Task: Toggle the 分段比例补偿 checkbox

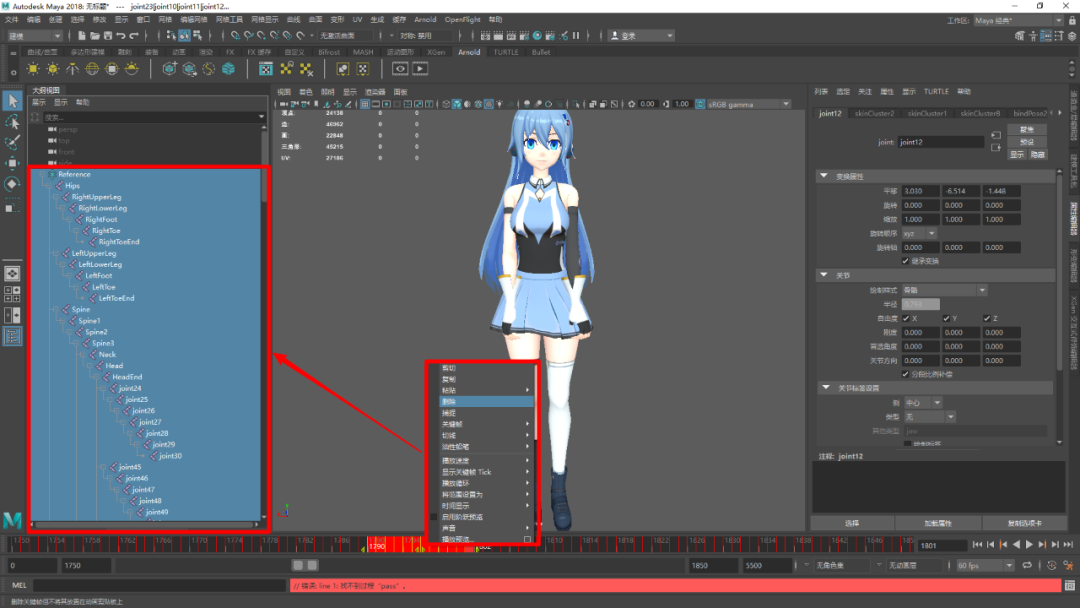Action: pyautogui.click(x=905, y=374)
